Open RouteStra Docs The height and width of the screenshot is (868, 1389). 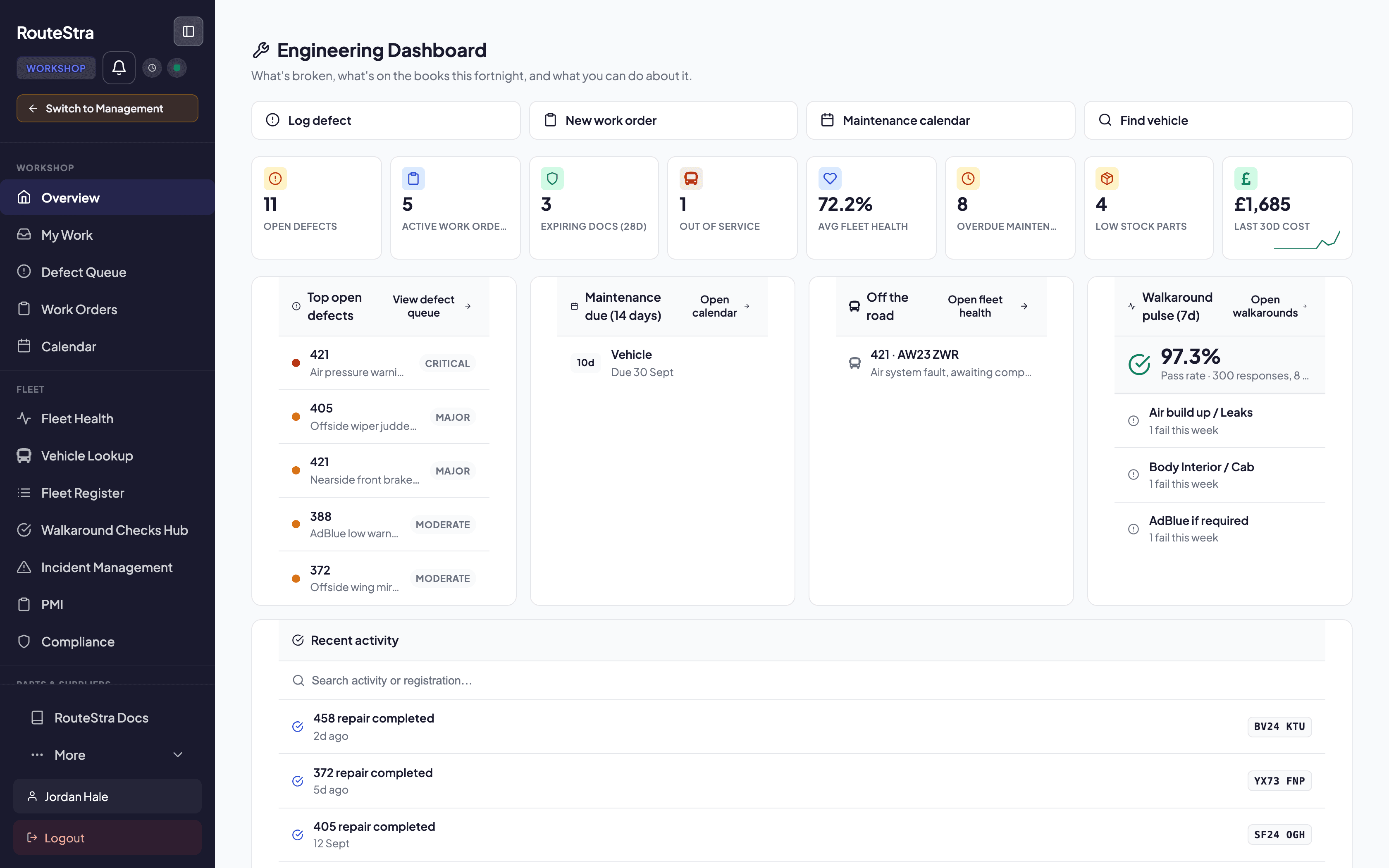[107, 718]
